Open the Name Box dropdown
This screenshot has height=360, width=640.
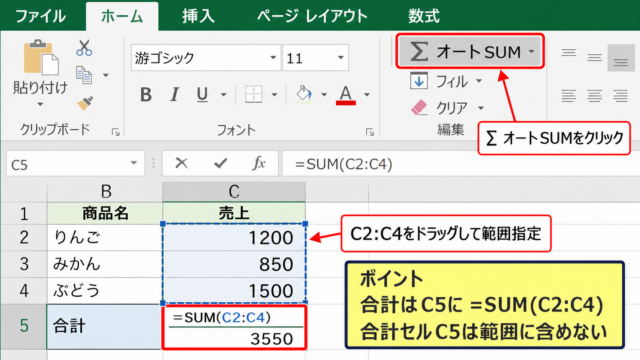click(x=133, y=163)
